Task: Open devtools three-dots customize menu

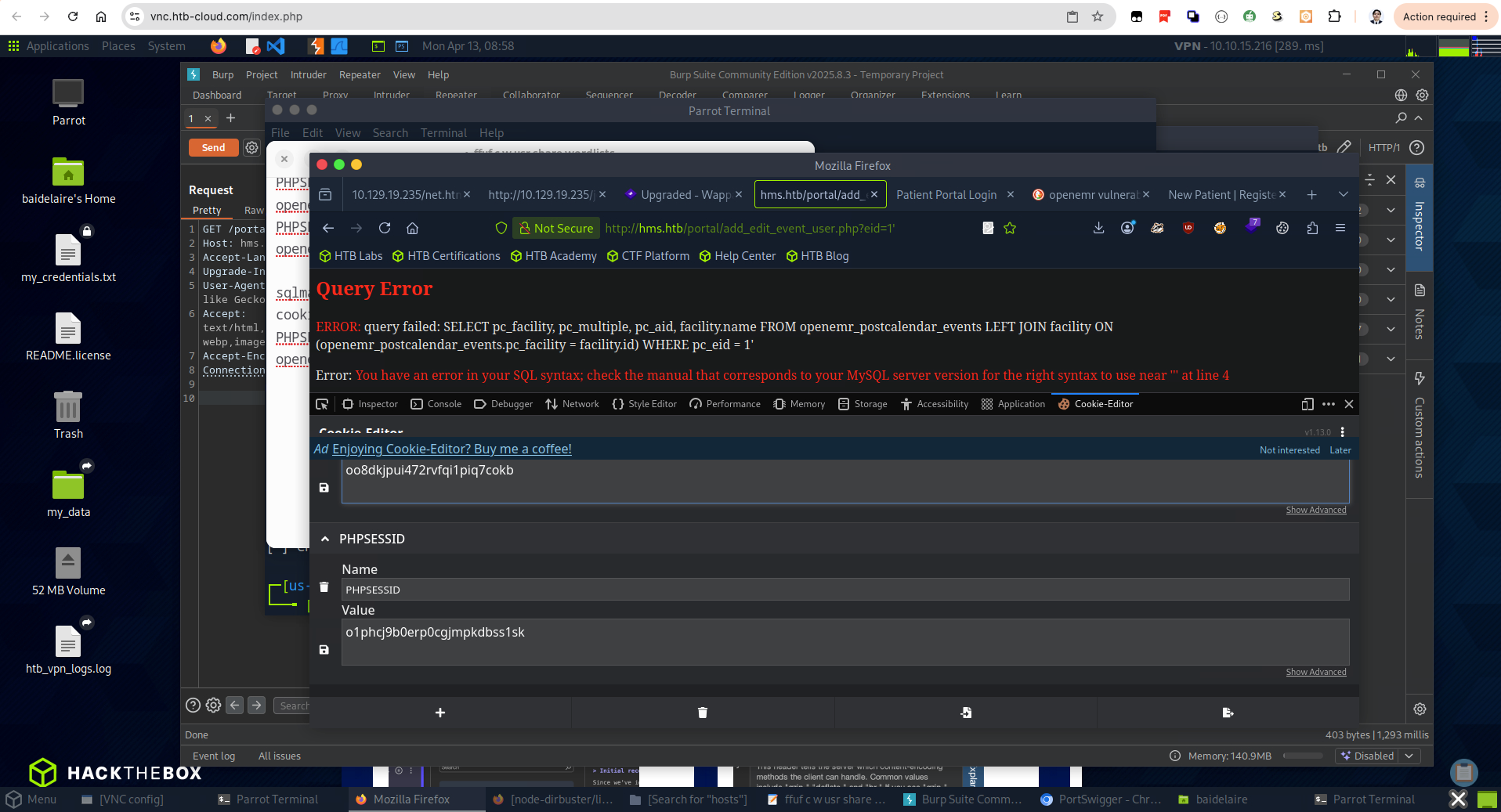Action: (x=1329, y=404)
